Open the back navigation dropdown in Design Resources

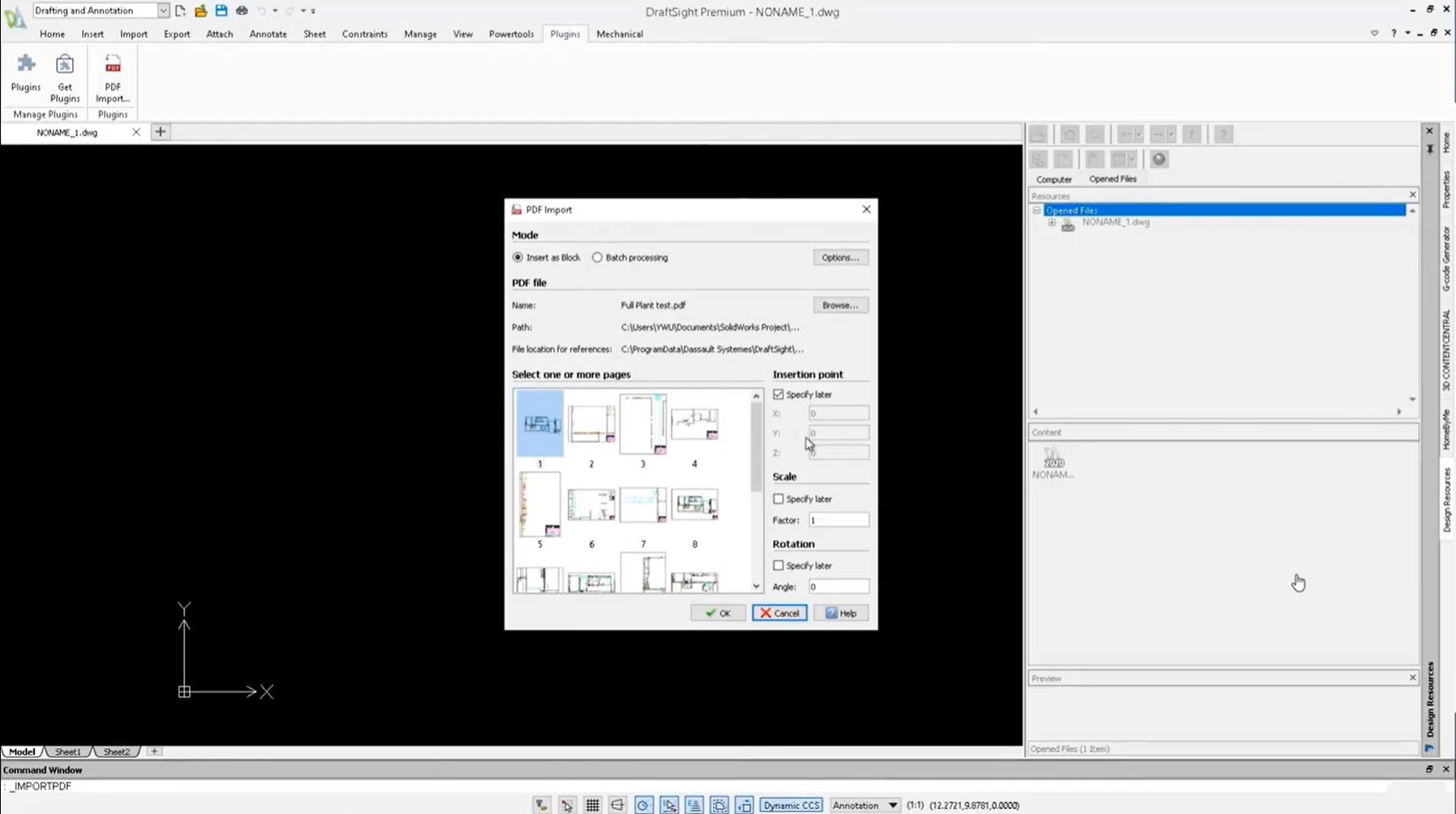point(1139,135)
